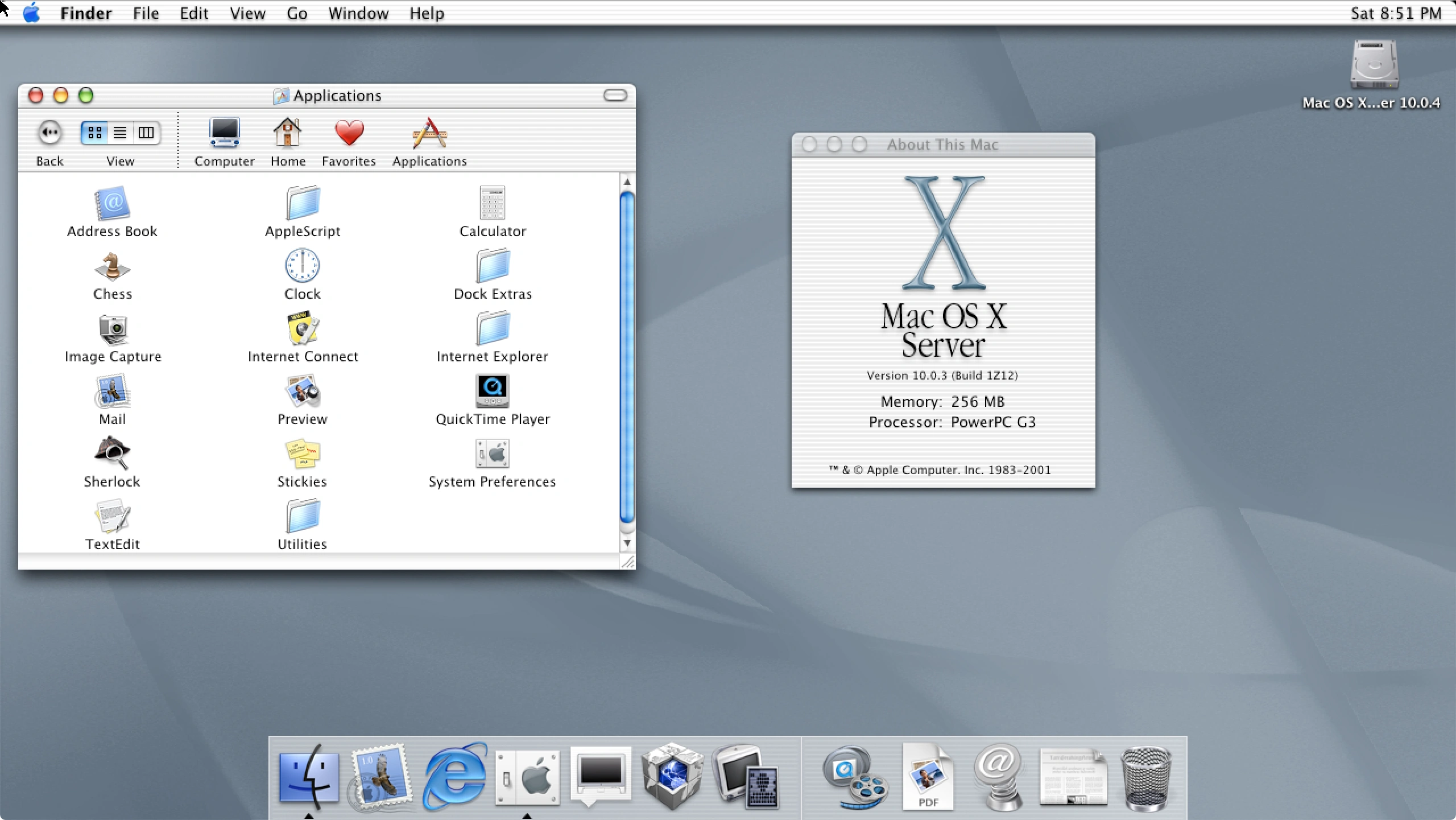Viewport: 1456px width, 820px height.
Task: Launch System Preferences from Applications folder
Action: point(492,456)
